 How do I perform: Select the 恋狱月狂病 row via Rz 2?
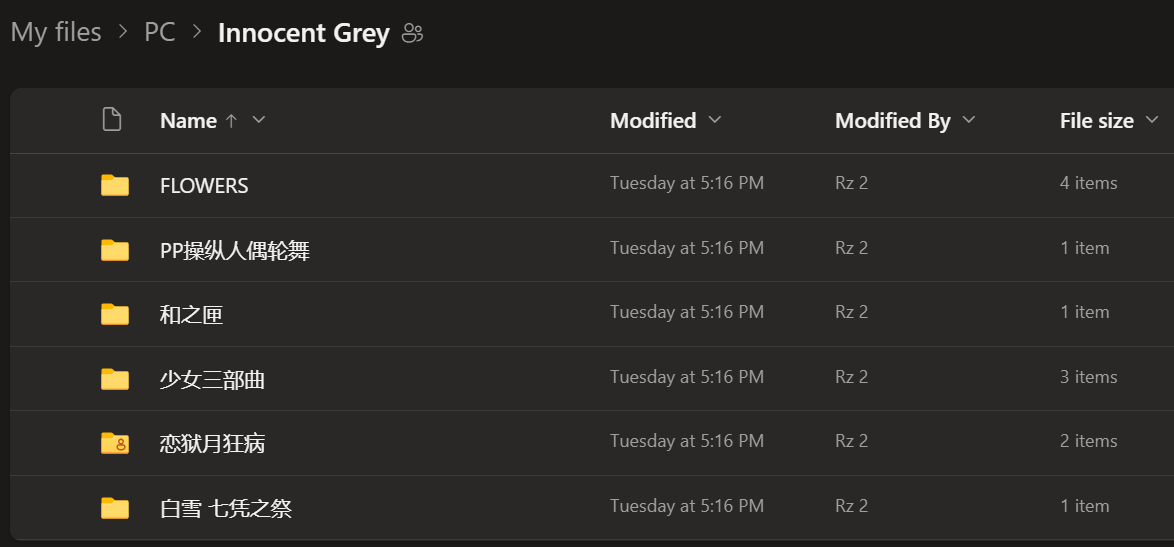click(851, 441)
